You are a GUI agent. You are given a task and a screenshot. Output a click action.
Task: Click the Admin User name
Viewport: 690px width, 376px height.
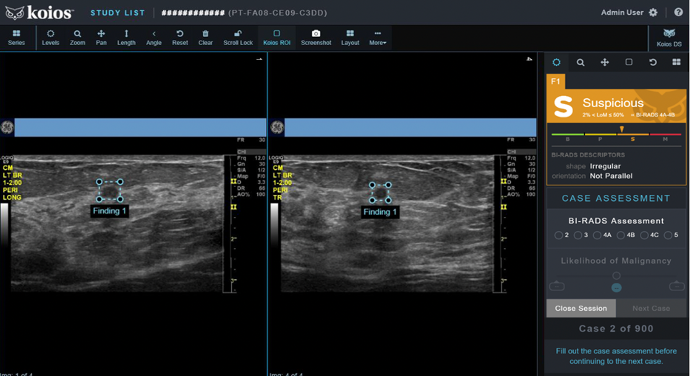point(622,12)
